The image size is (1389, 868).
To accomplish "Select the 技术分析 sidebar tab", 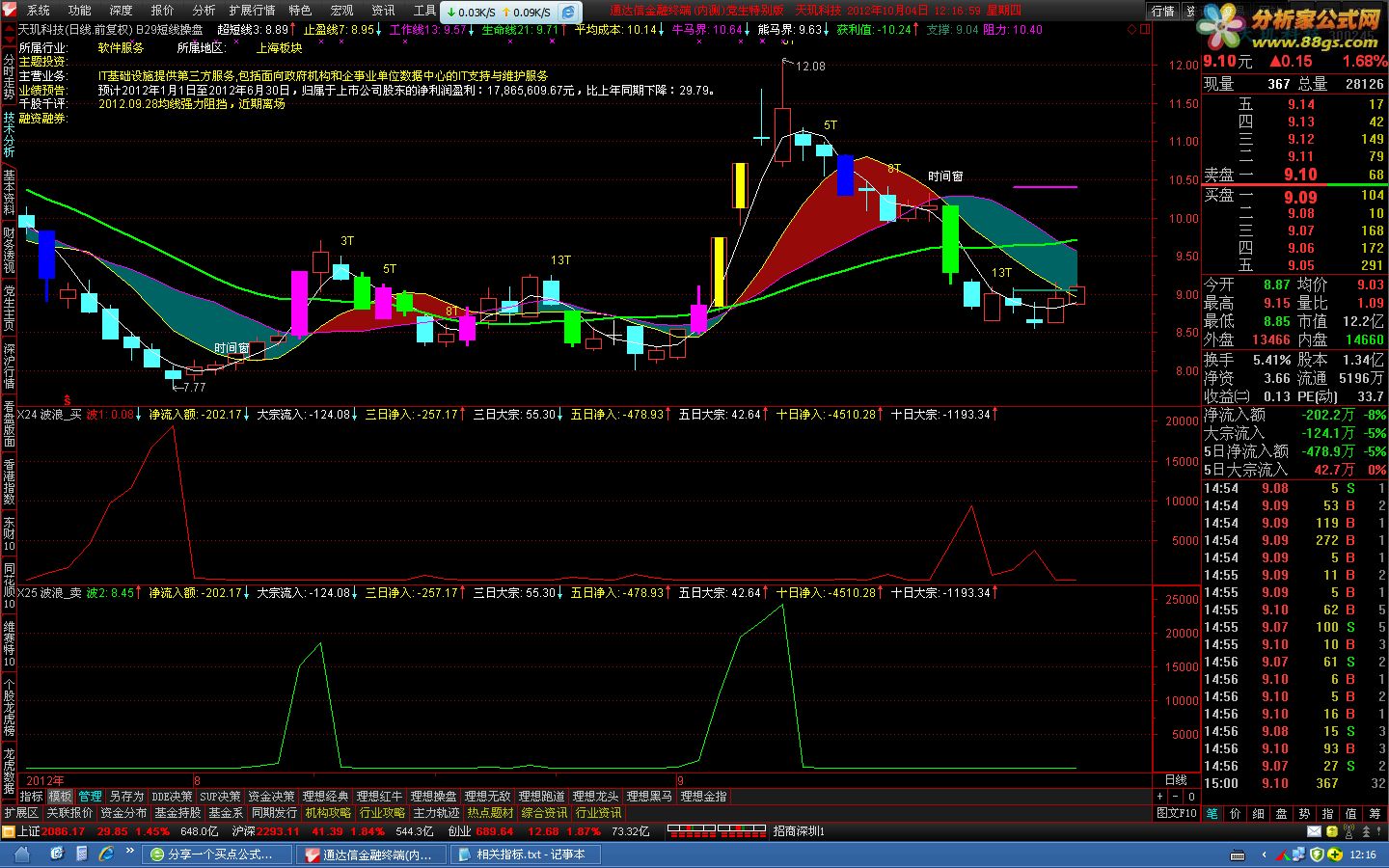I will [x=9, y=134].
